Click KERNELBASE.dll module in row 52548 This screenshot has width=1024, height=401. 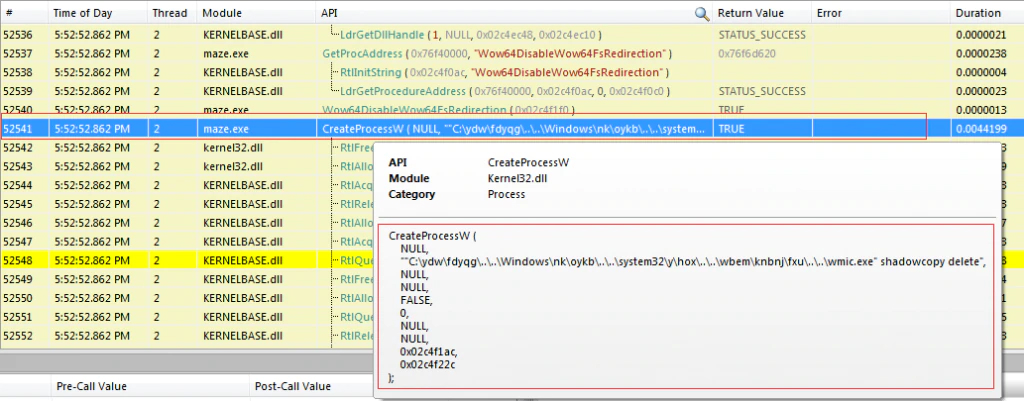(x=242, y=261)
